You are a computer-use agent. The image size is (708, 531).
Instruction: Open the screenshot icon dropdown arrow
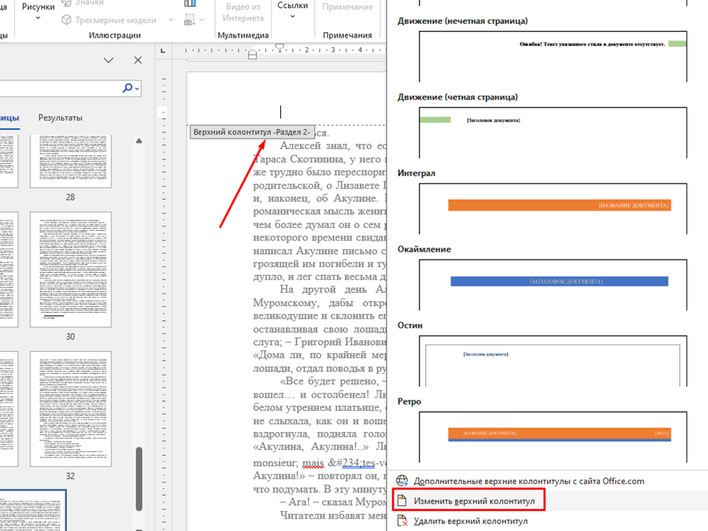click(x=201, y=20)
